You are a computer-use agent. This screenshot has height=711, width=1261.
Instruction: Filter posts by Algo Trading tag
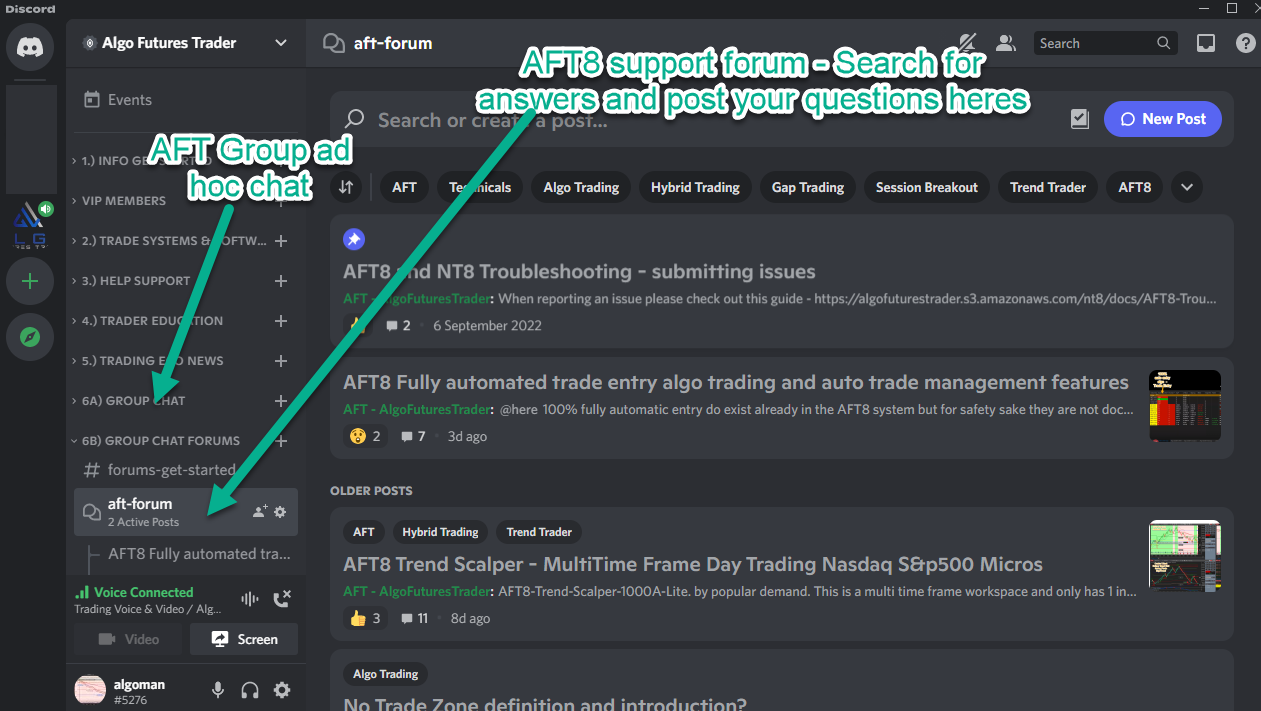tap(581, 187)
